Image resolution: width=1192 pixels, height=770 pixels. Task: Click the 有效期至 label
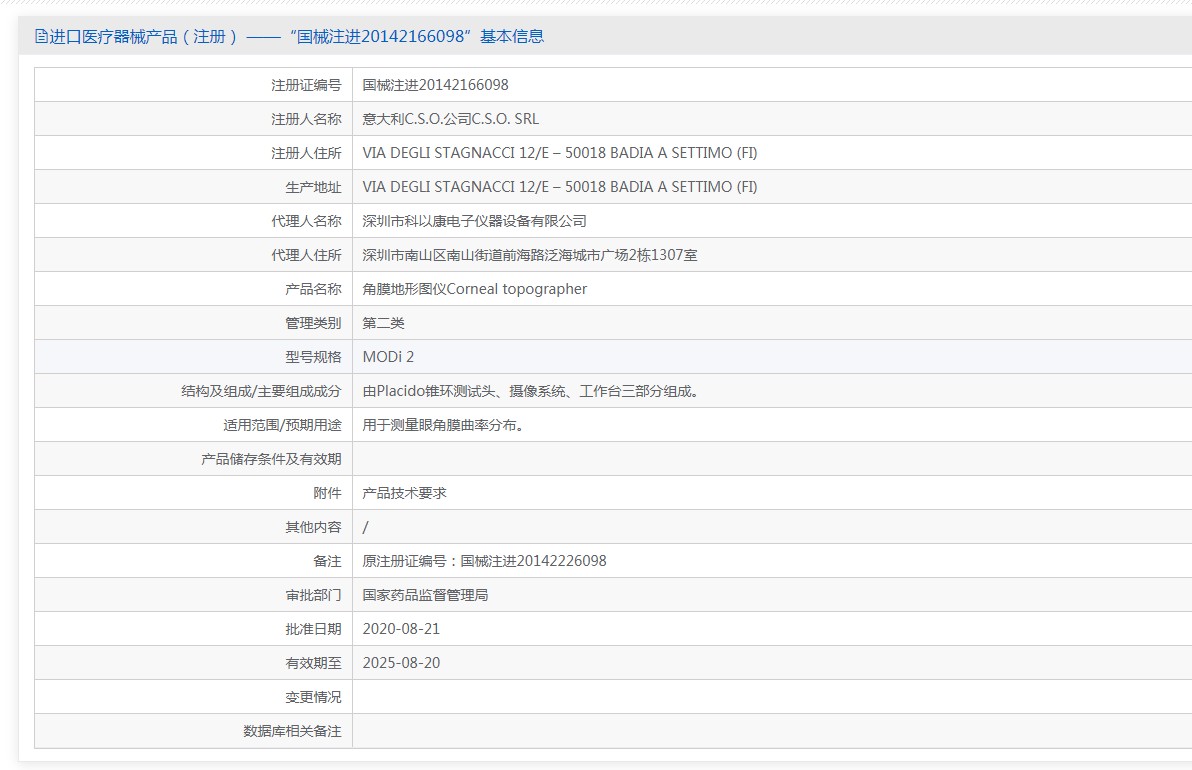click(x=313, y=664)
